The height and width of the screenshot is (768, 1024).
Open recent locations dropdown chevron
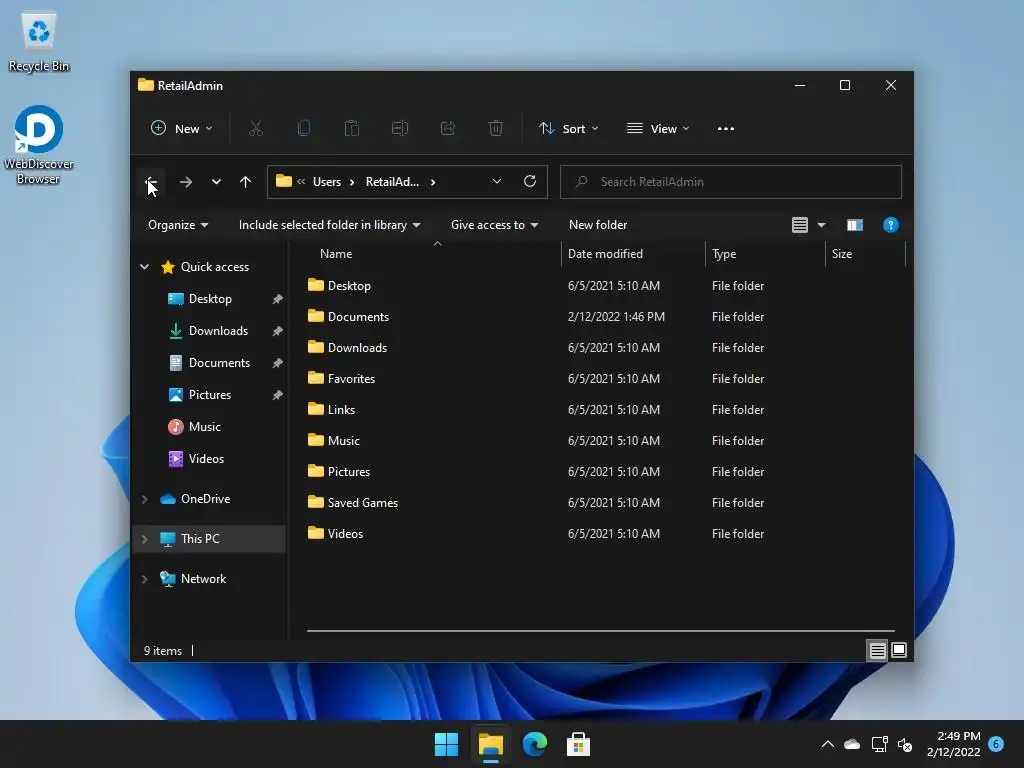[x=216, y=182]
